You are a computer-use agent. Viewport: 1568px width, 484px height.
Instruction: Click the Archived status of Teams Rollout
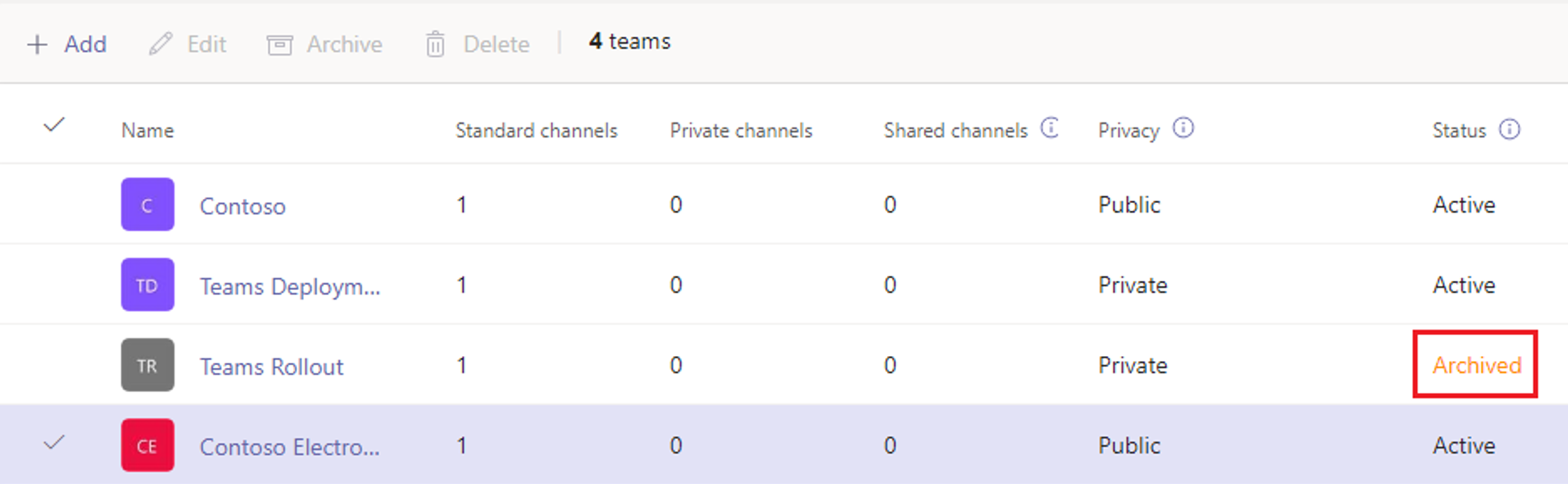[x=1476, y=365]
